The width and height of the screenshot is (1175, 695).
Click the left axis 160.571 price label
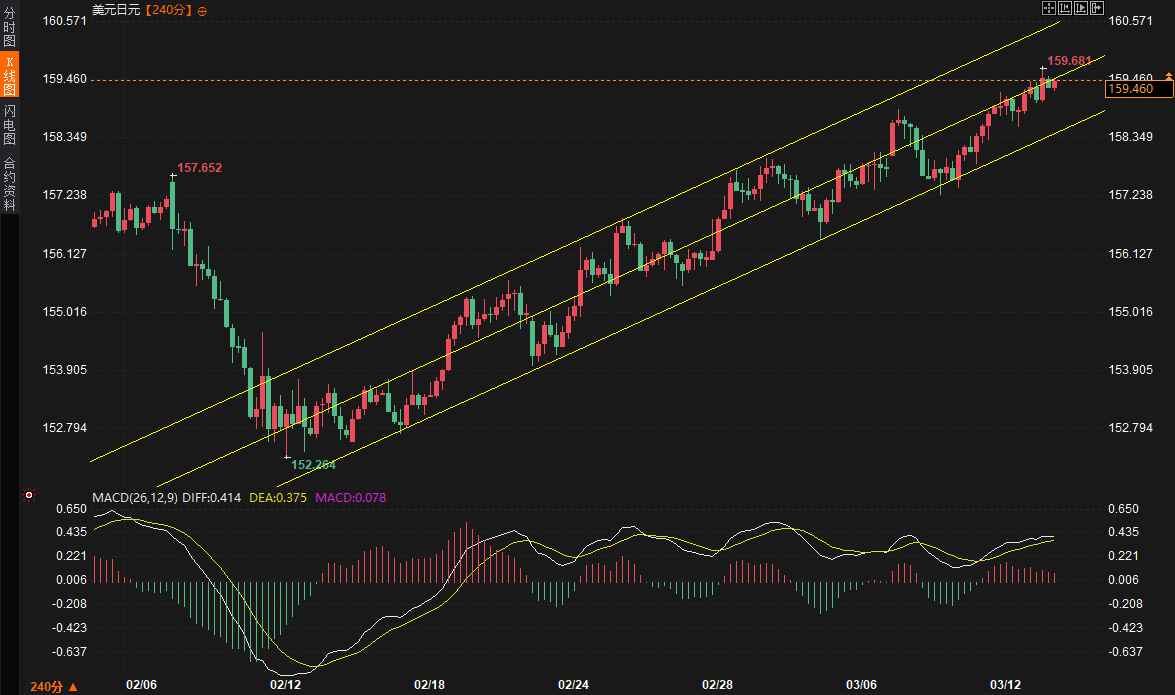click(64, 20)
